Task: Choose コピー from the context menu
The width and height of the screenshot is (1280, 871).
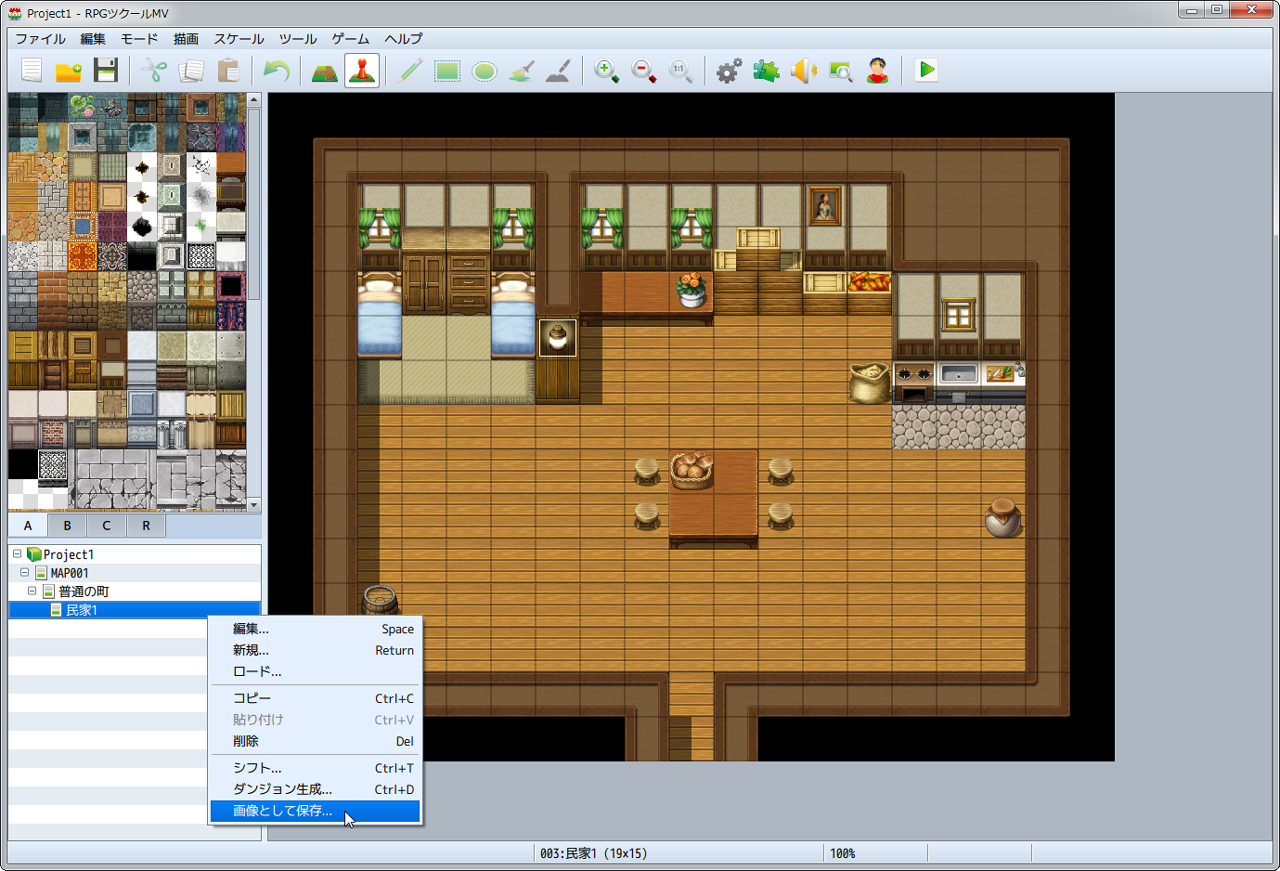Action: click(x=315, y=698)
